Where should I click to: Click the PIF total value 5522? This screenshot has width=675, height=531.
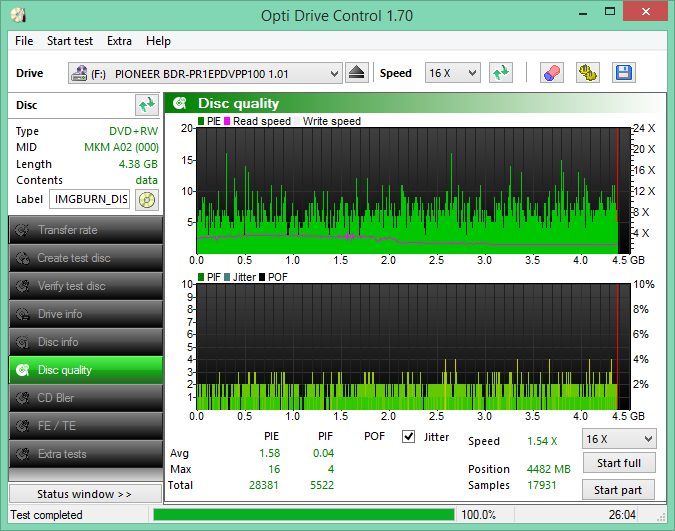[322, 485]
